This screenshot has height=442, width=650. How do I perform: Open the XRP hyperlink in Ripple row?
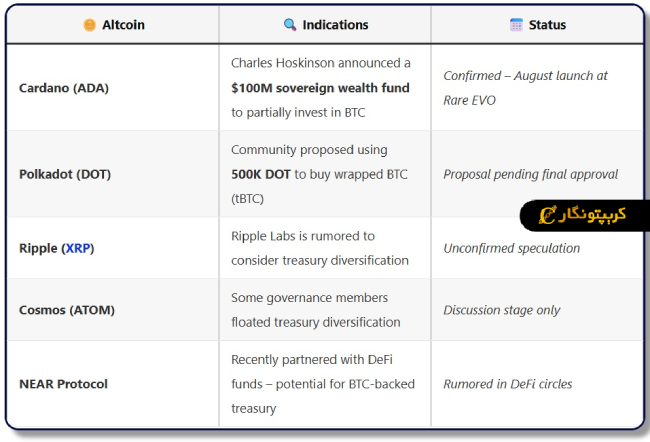(78, 248)
